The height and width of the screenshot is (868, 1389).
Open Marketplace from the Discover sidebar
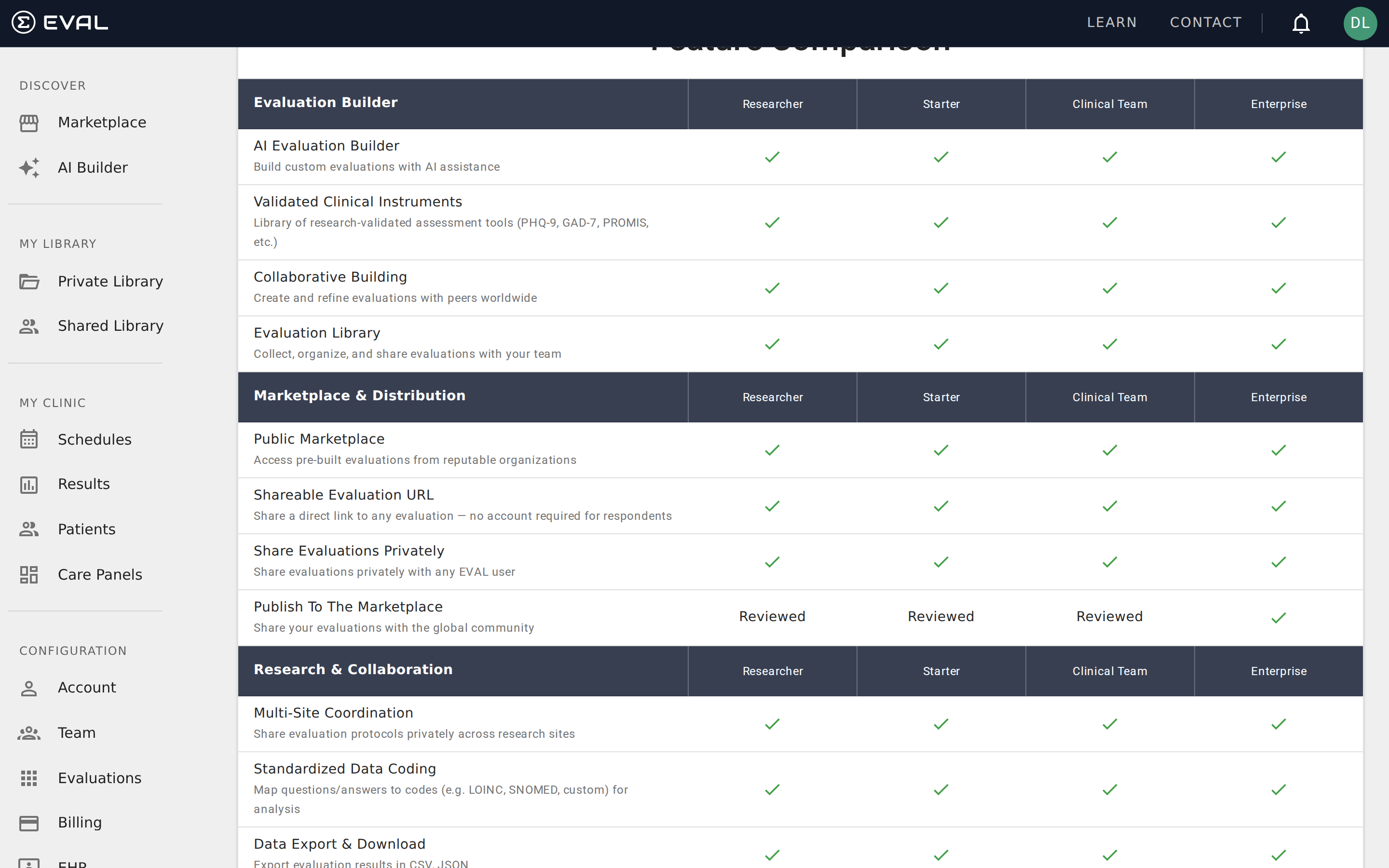(102, 122)
